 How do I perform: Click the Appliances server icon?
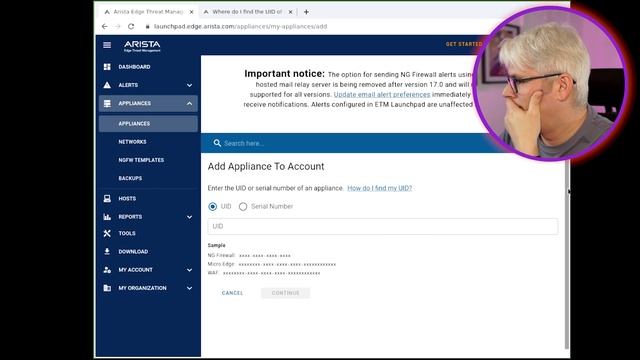pyautogui.click(x=107, y=103)
